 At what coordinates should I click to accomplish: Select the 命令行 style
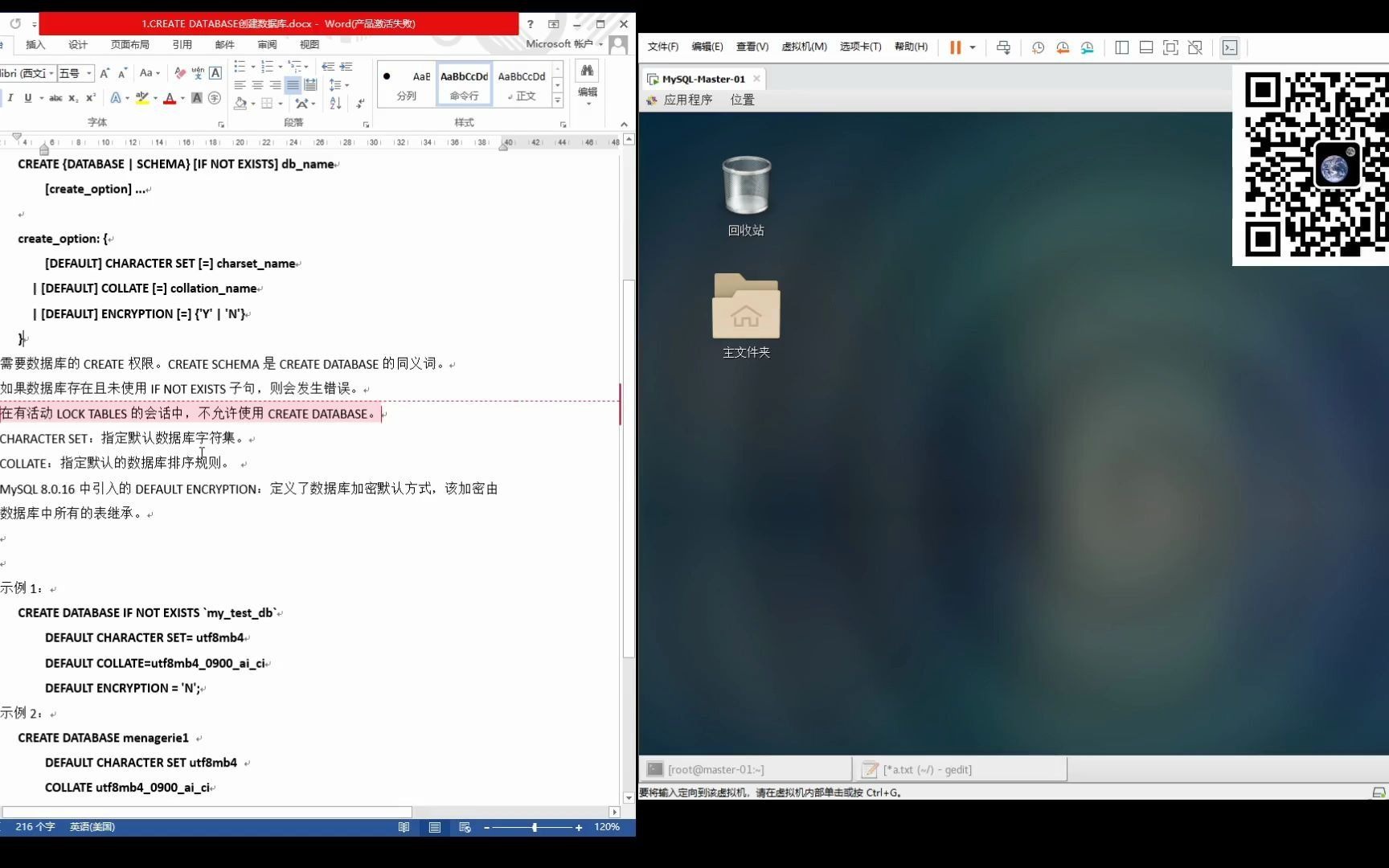click(464, 84)
